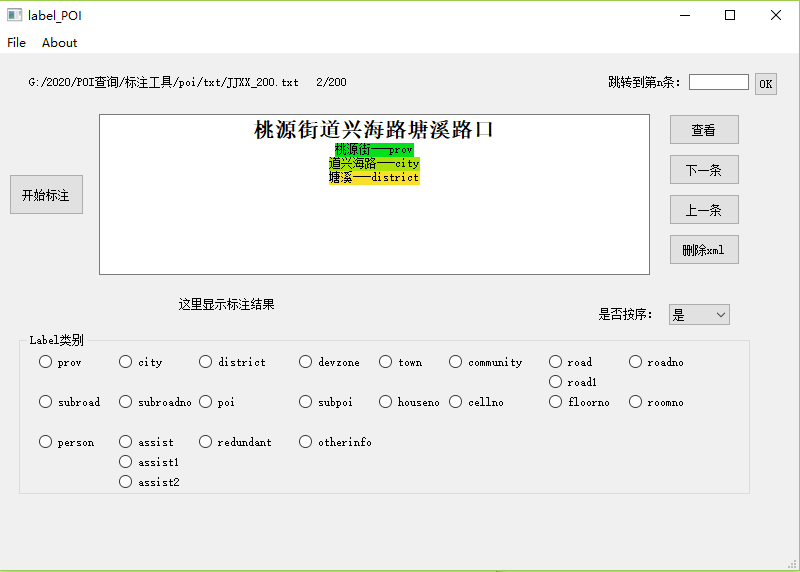Click the 道兴海路──city annotation line

[374, 163]
